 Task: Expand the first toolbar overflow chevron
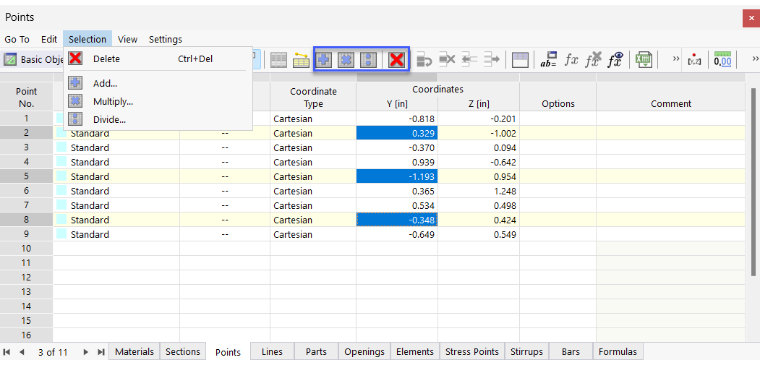pos(676,59)
